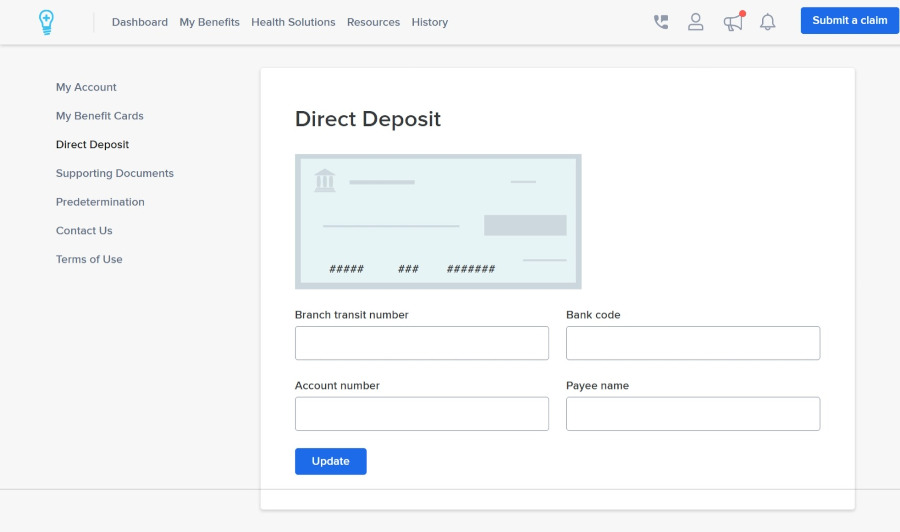The height and width of the screenshot is (532, 900).
Task: Select the Payee name input field
Action: pyautogui.click(x=692, y=414)
